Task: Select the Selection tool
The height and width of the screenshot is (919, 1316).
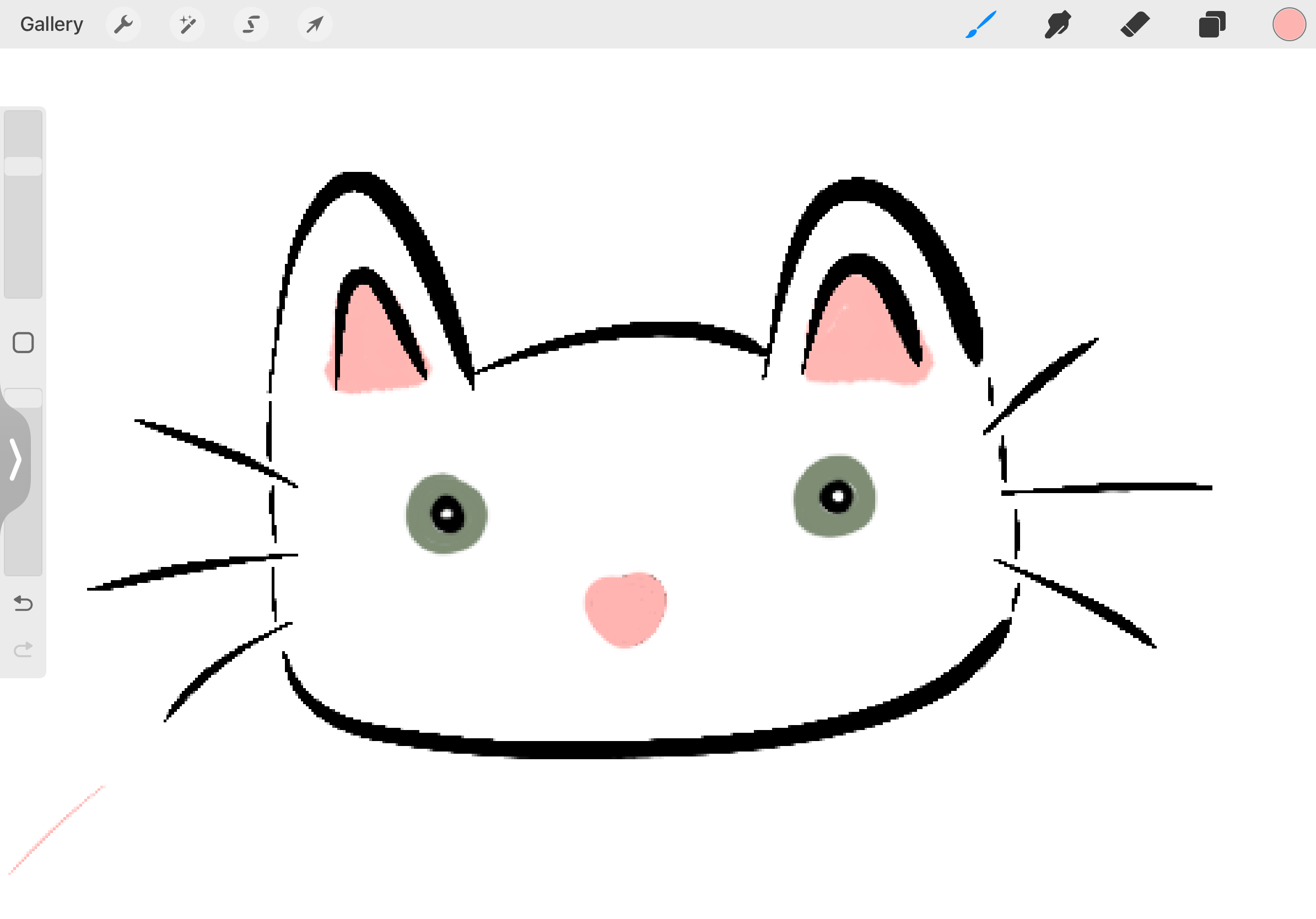Action: [252, 24]
